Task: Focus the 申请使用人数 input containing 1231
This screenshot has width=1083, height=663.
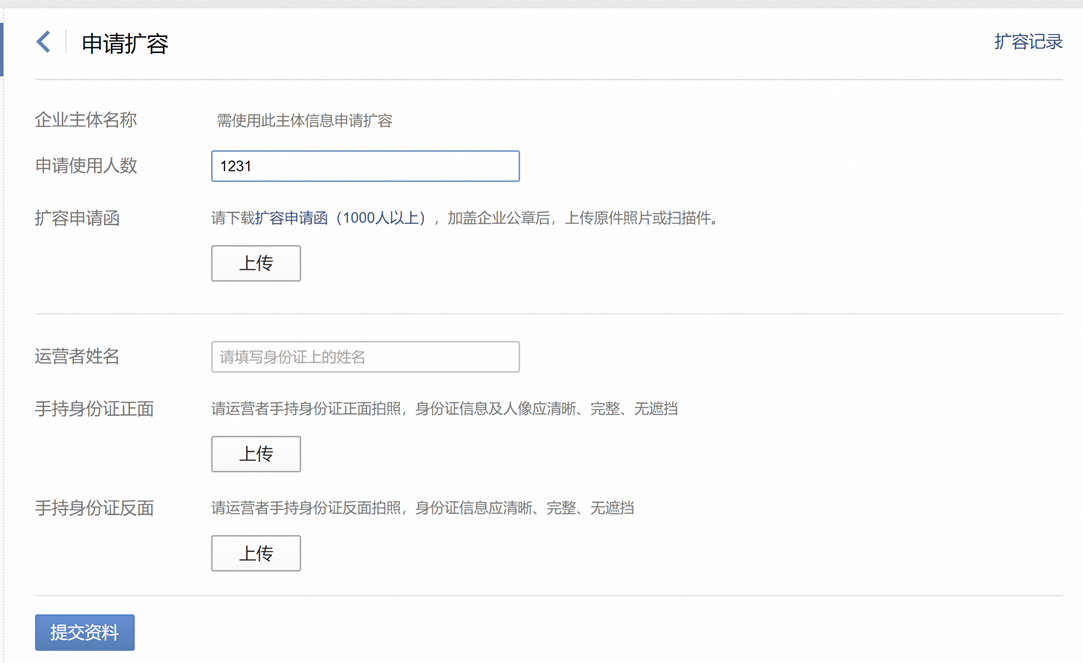Action: coord(365,166)
